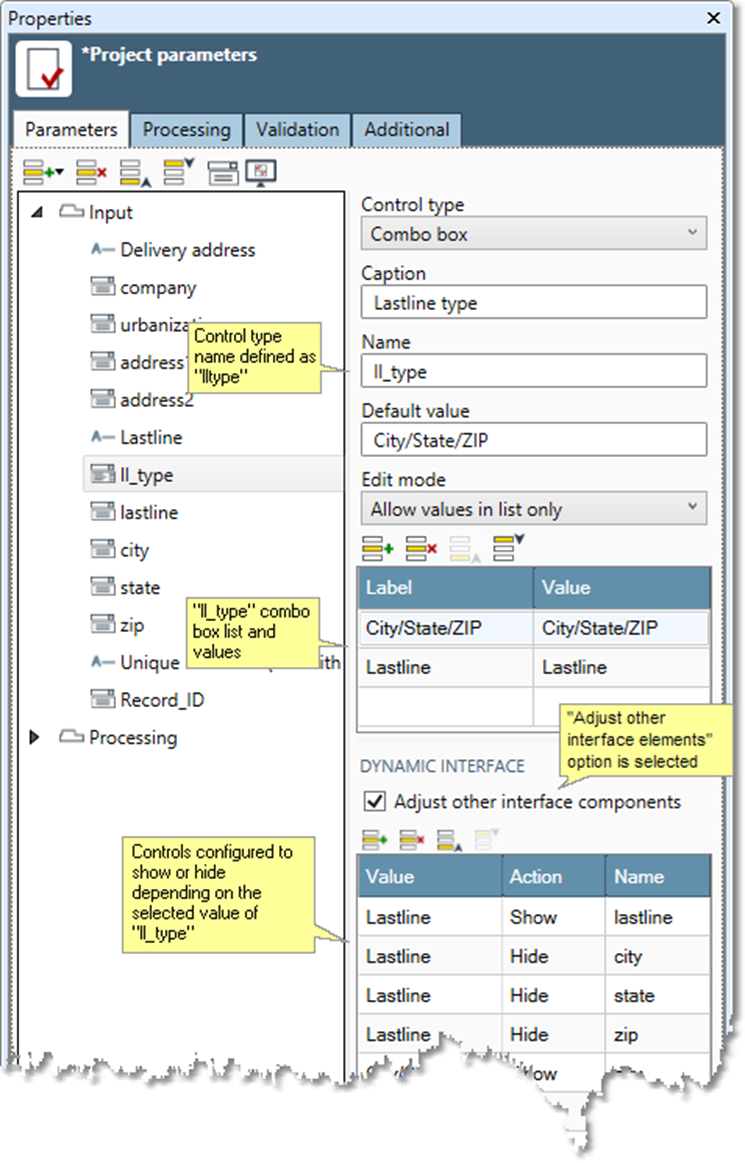Screen dimensions: 745x1163
Task: Select the Delivery address tree item
Action: point(187,250)
